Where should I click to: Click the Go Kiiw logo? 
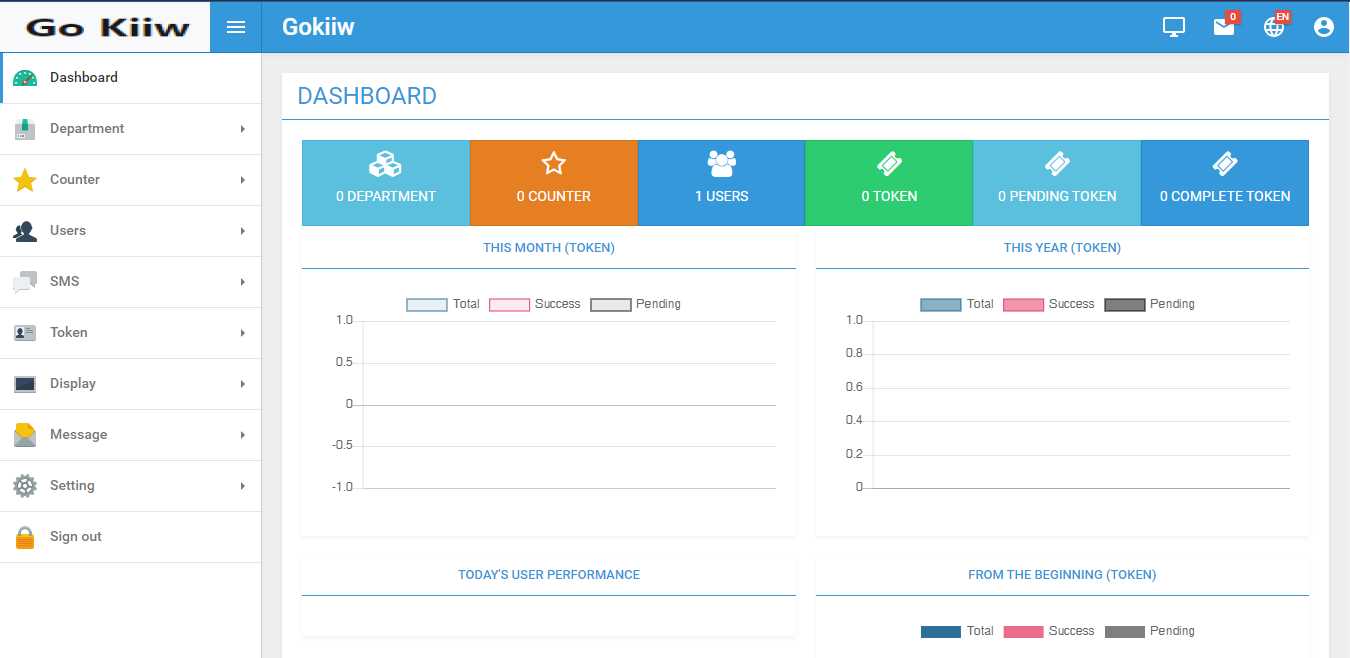coord(106,27)
